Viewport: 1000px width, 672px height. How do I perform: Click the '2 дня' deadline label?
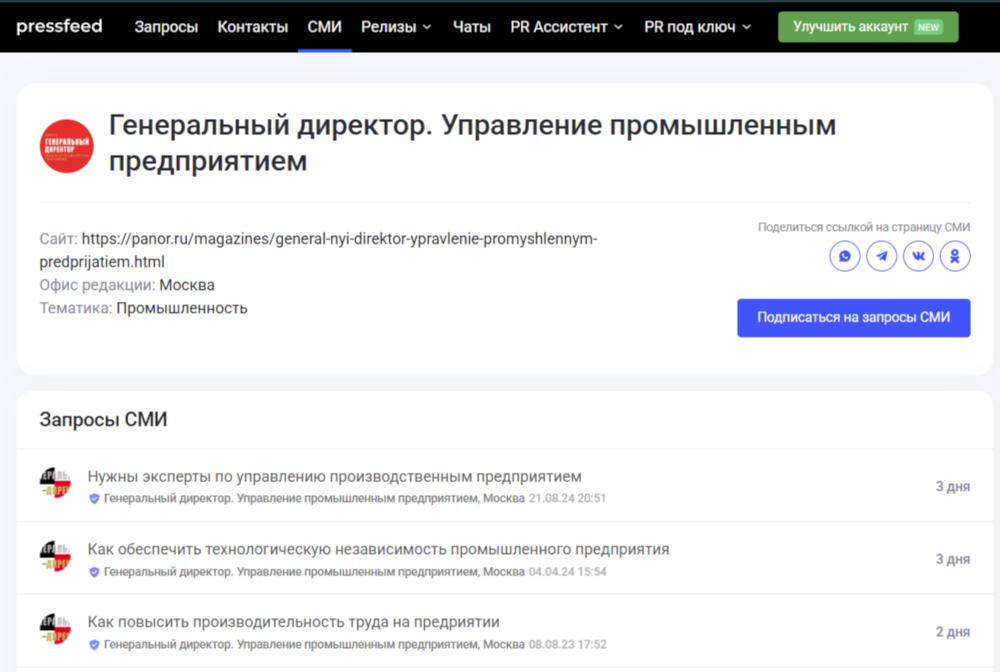953,632
